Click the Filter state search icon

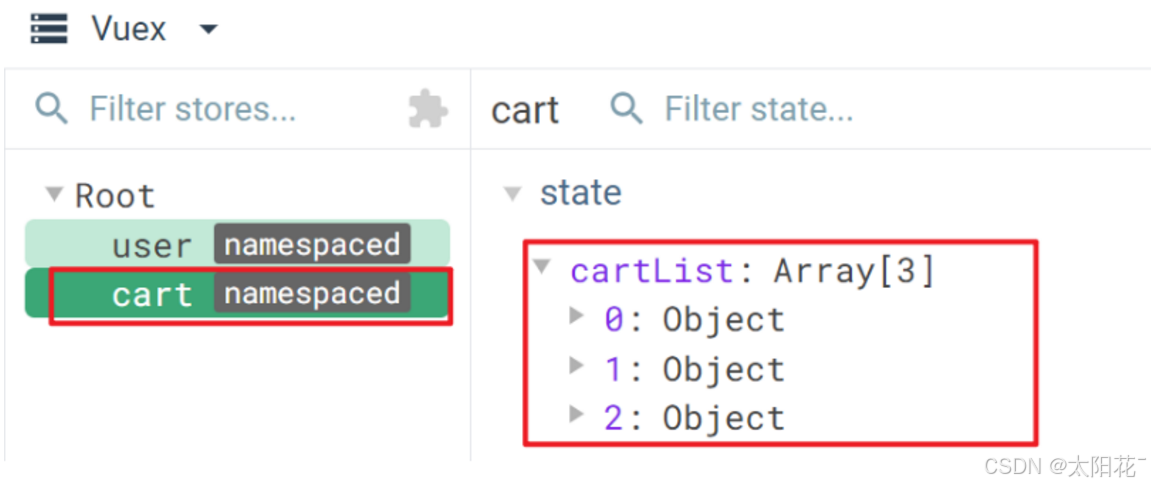(627, 109)
